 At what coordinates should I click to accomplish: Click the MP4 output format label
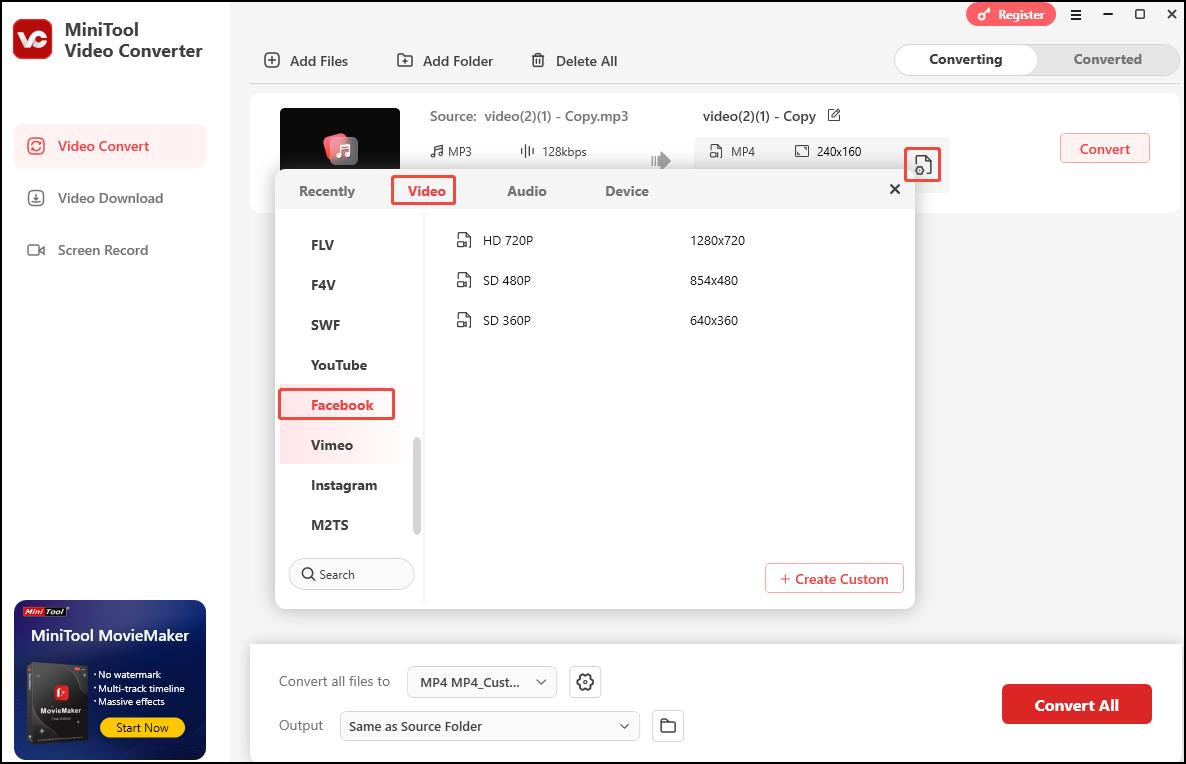click(x=743, y=151)
